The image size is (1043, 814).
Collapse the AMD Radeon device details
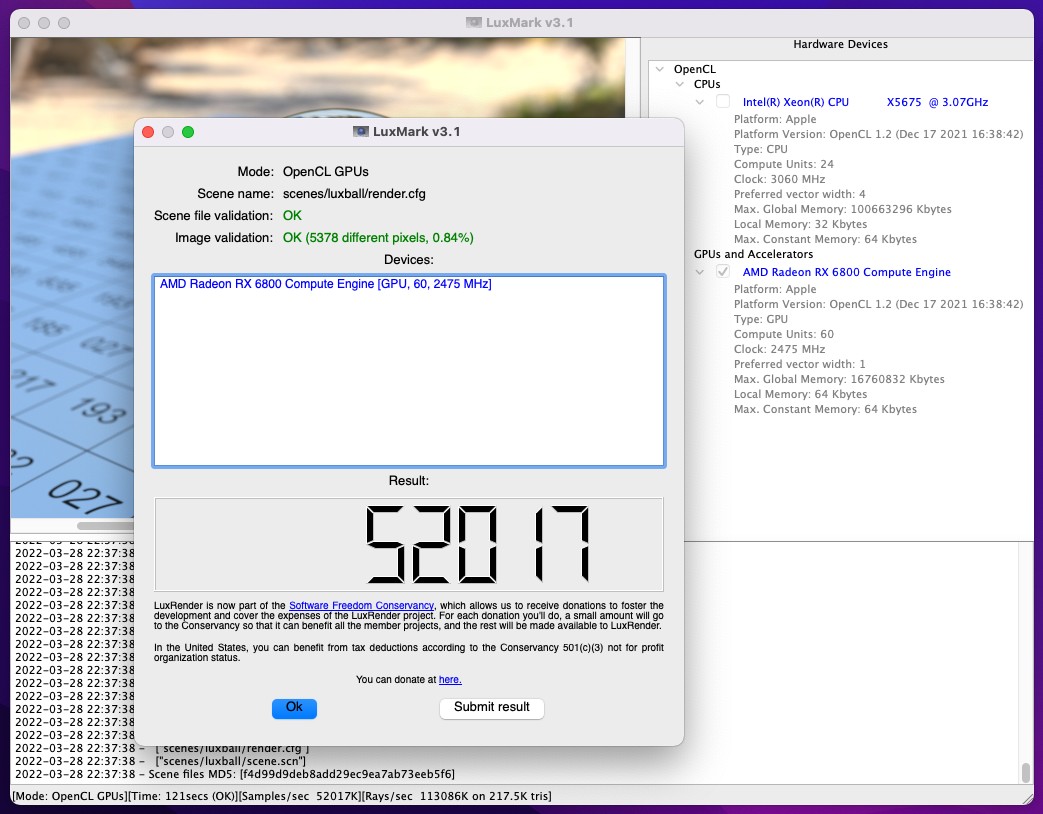[x=699, y=272]
